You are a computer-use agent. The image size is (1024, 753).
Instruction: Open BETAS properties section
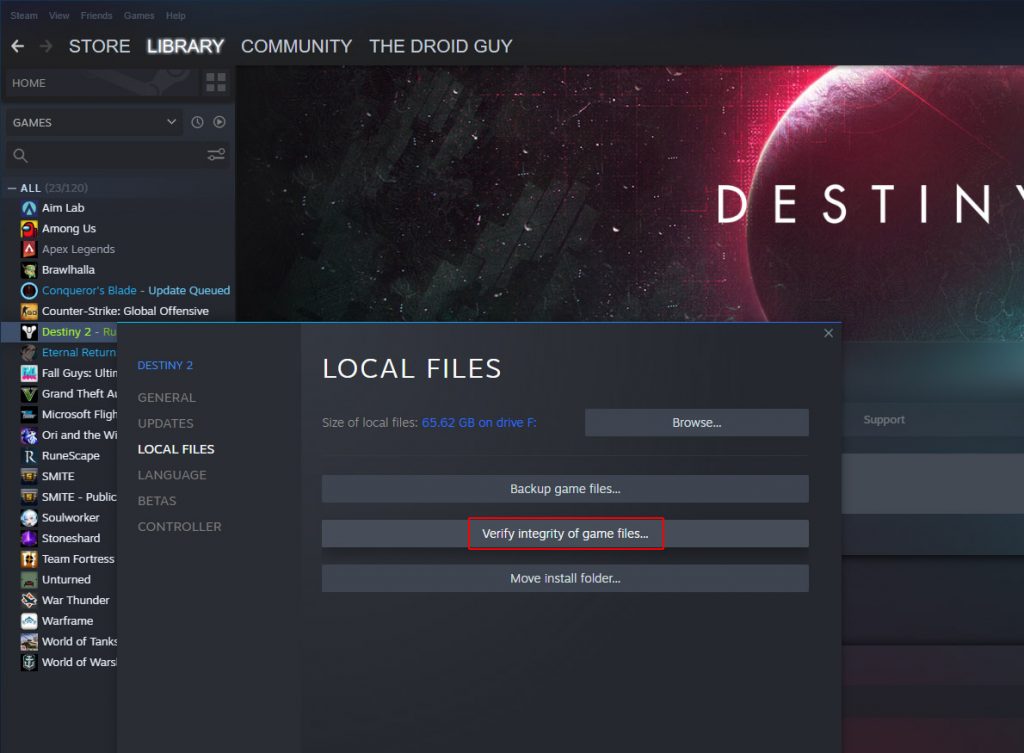[157, 501]
